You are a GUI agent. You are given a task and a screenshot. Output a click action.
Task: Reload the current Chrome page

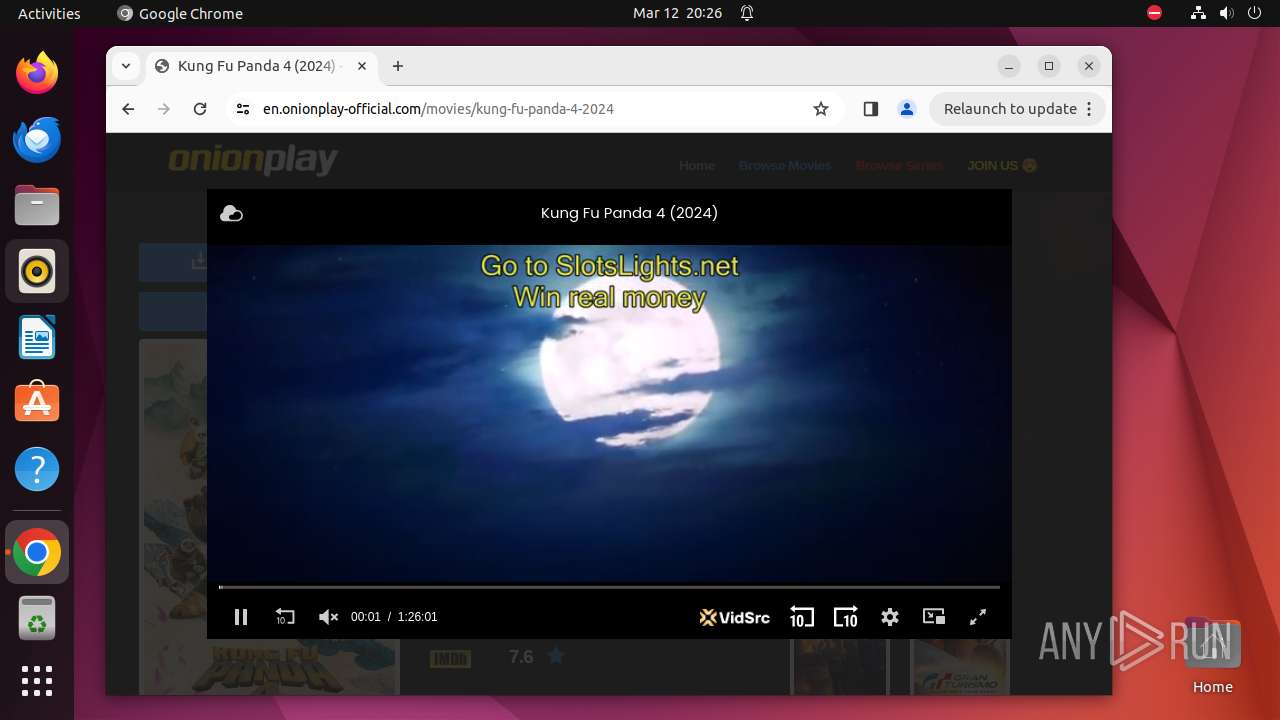coord(200,109)
